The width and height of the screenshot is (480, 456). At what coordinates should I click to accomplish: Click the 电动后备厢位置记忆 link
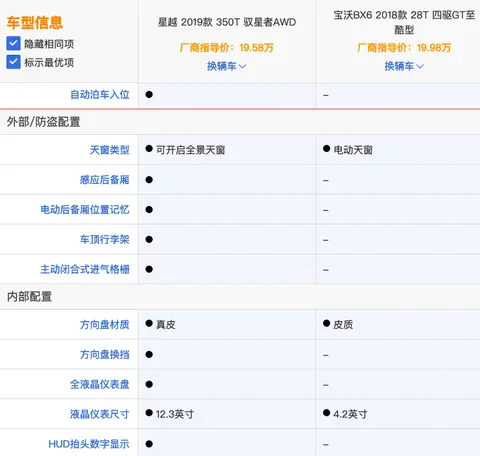click(x=85, y=210)
